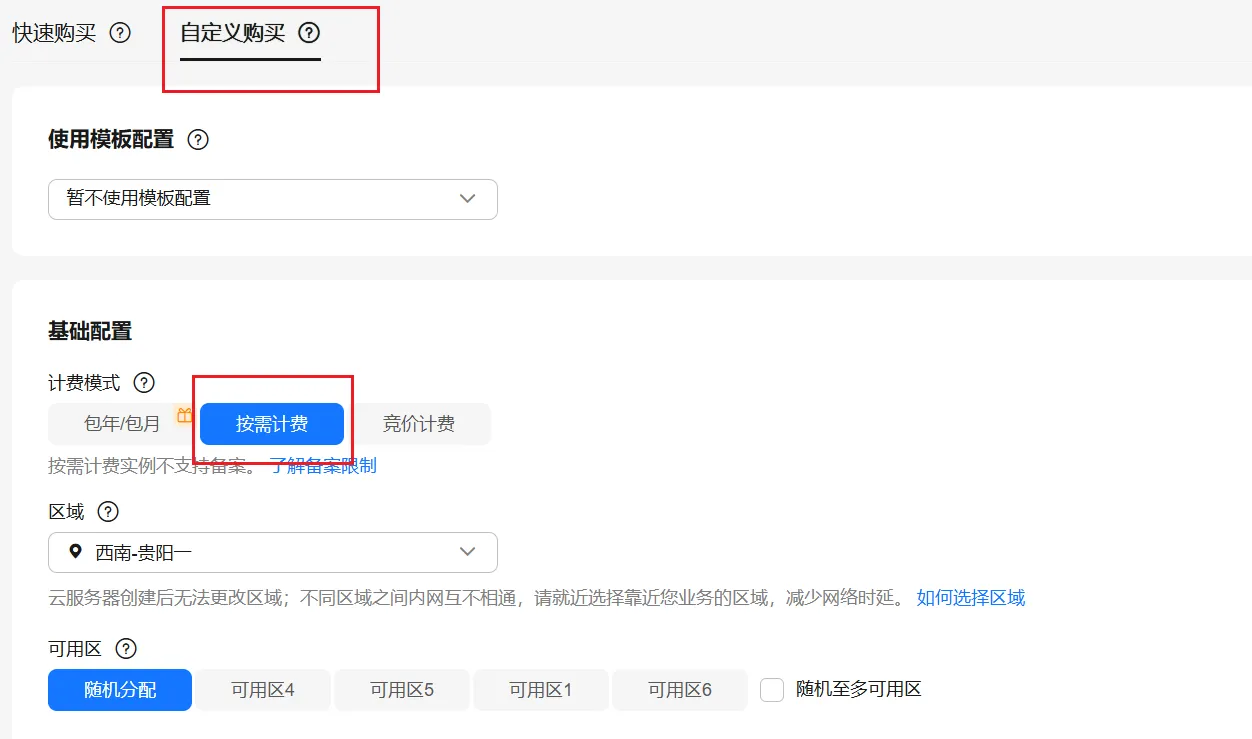Choose 竞价计费 billing mode
Image resolution: width=1252 pixels, height=739 pixels.
tap(418, 424)
